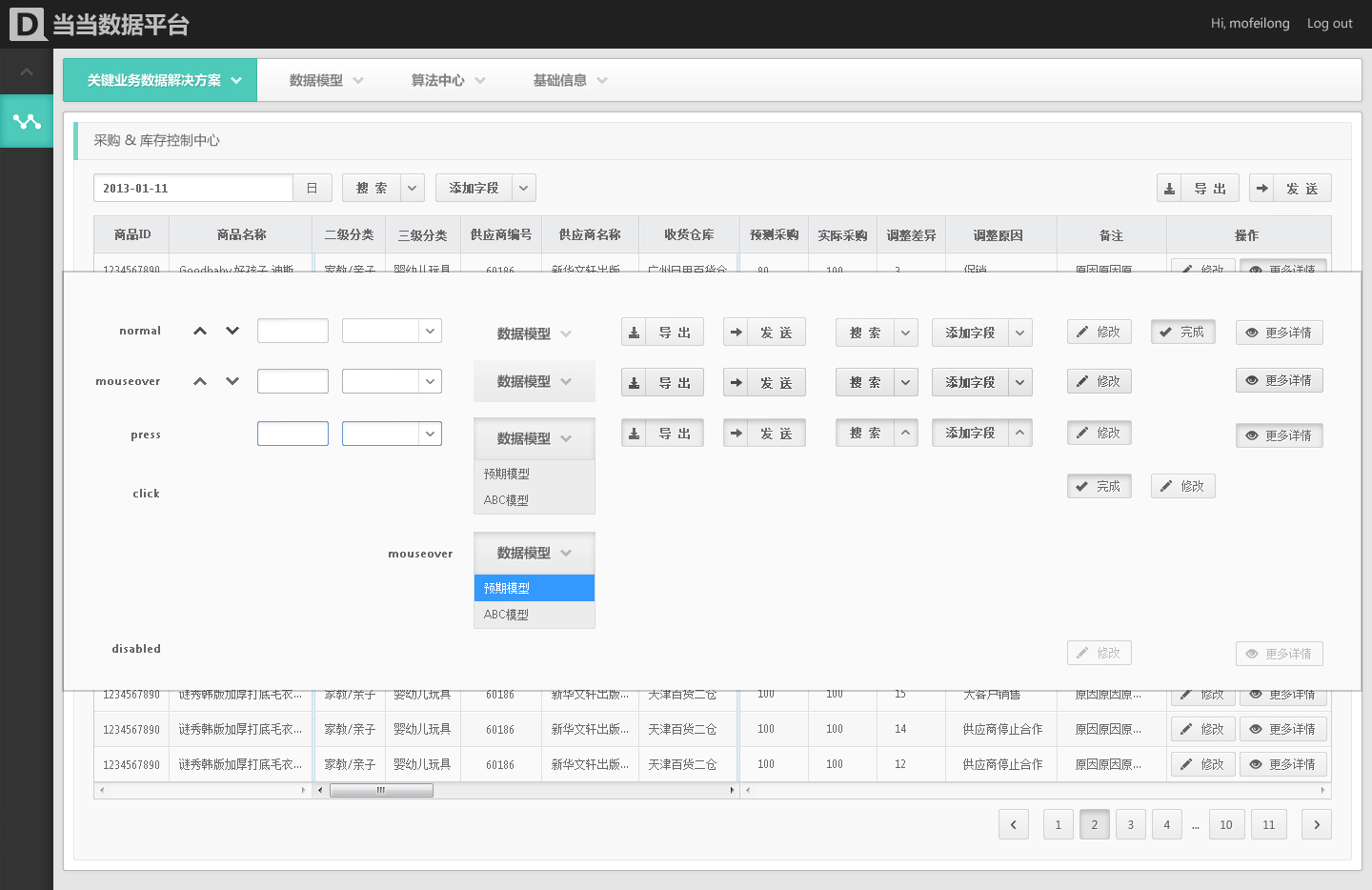Click checkmark icon of 完成 in normal row
The image size is (1372, 890).
1165,332
